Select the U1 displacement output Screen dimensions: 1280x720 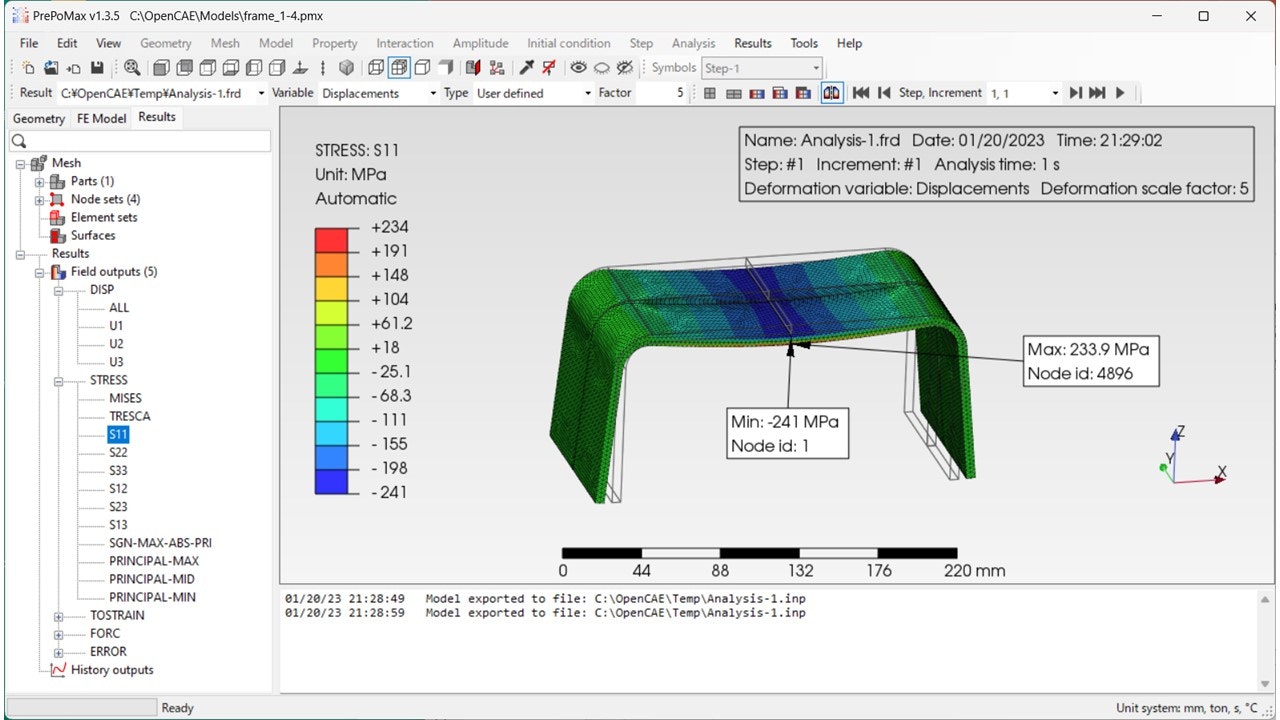(117, 326)
